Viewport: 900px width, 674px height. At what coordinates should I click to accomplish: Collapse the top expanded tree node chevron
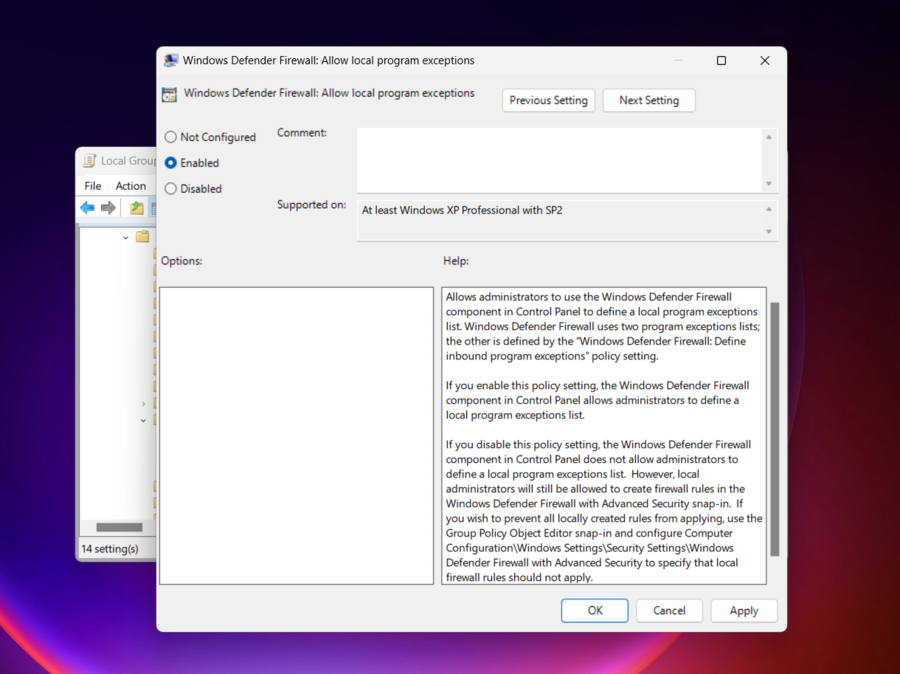[x=126, y=237]
